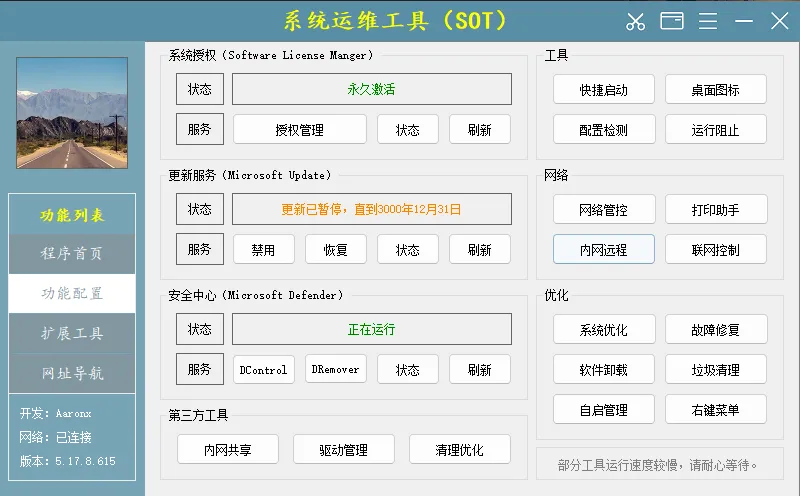
Task: Click the window panel icon in title bar
Action: coord(671,21)
